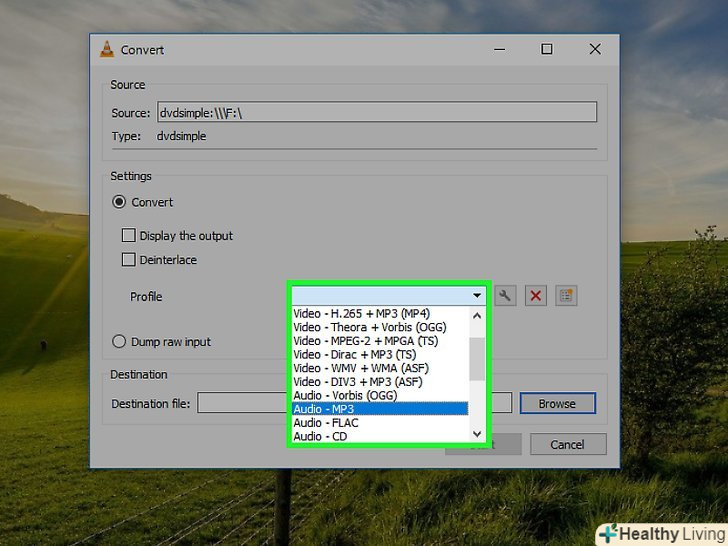
Task: Select the Convert radio button
Action: tap(119, 202)
